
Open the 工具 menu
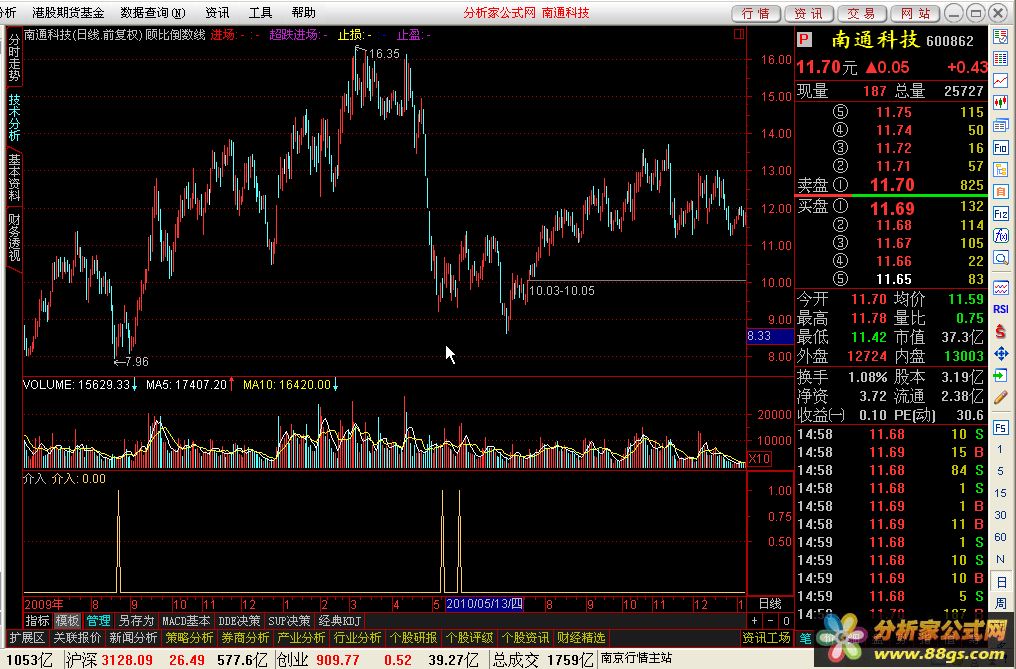click(x=260, y=12)
